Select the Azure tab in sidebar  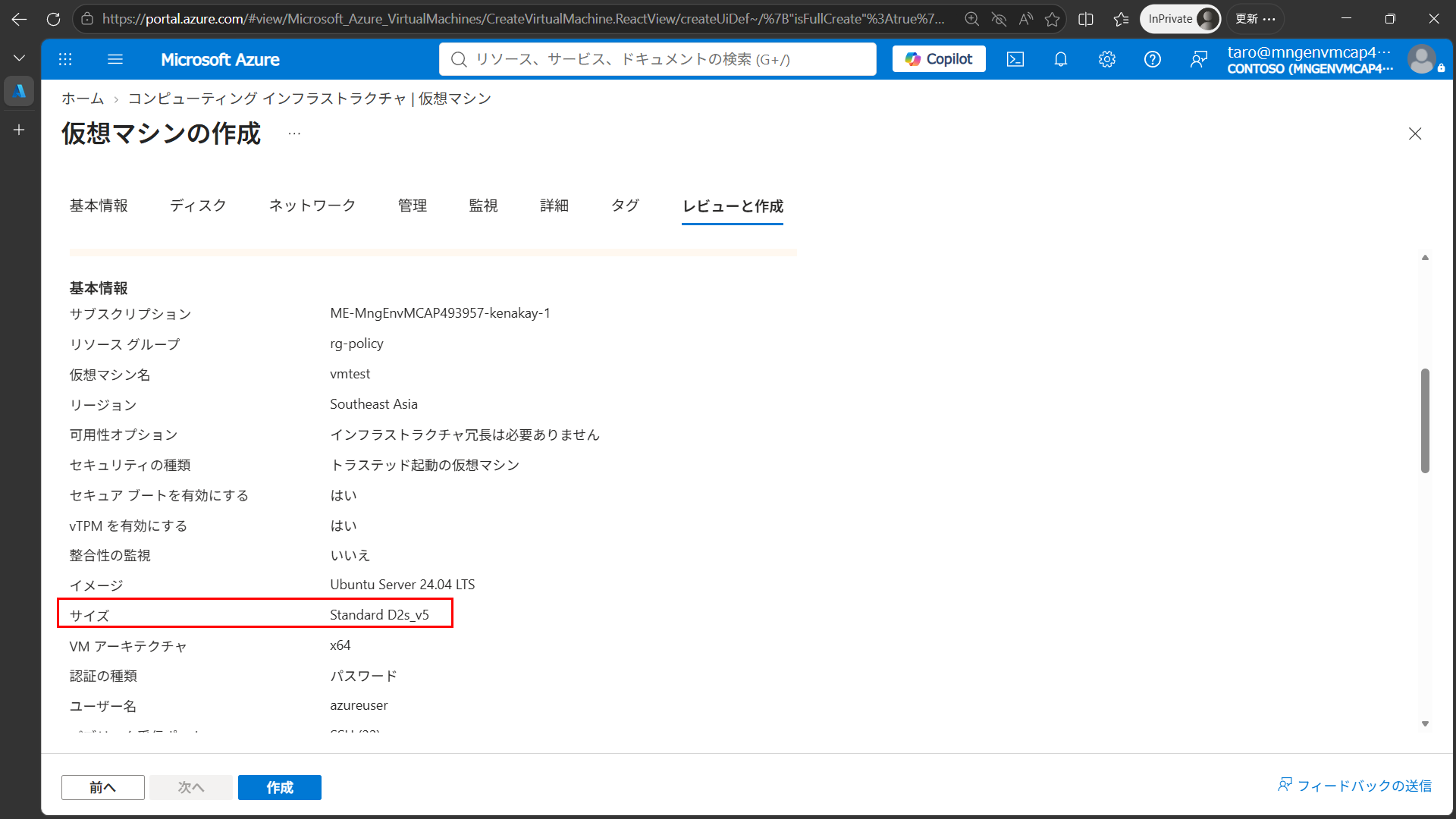coord(20,91)
